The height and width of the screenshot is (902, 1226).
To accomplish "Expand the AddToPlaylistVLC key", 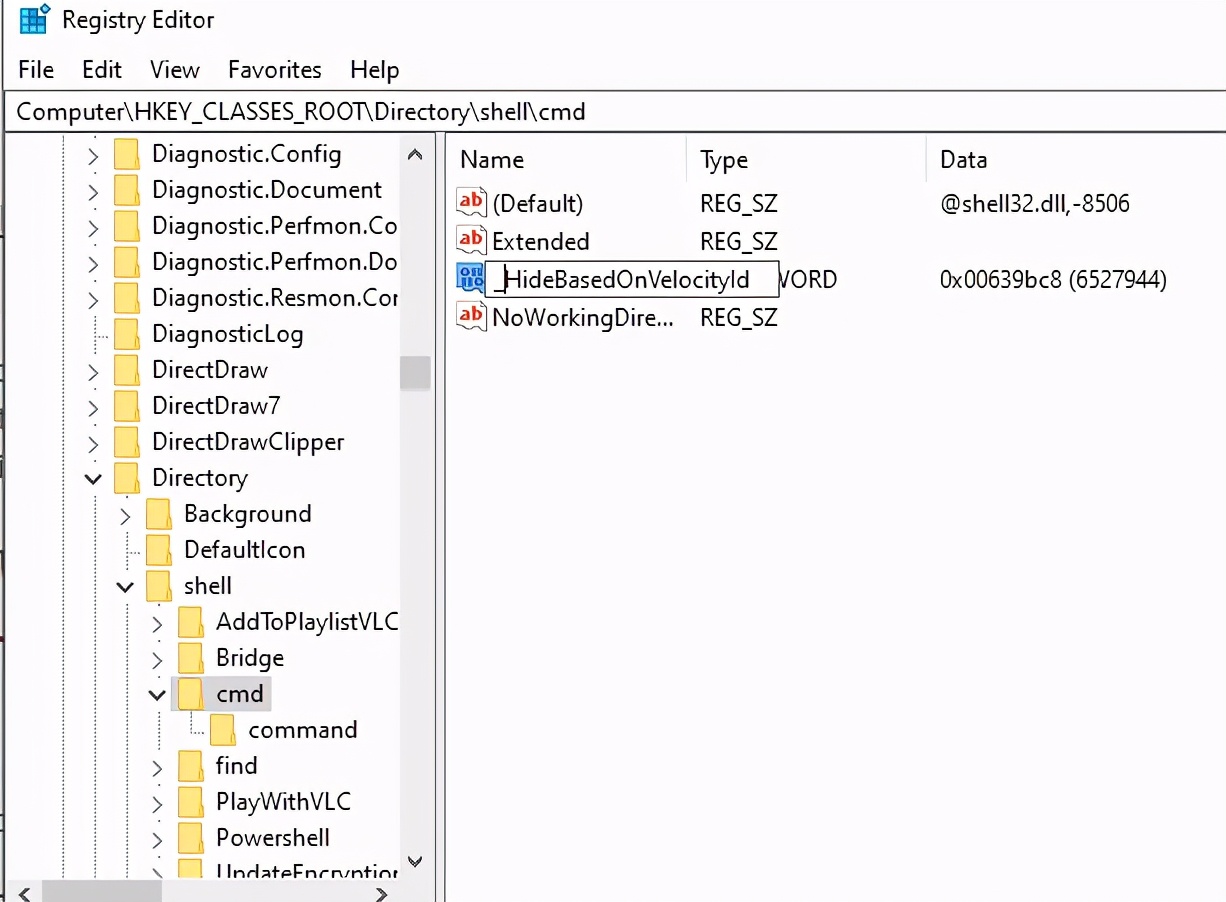I will point(157,621).
